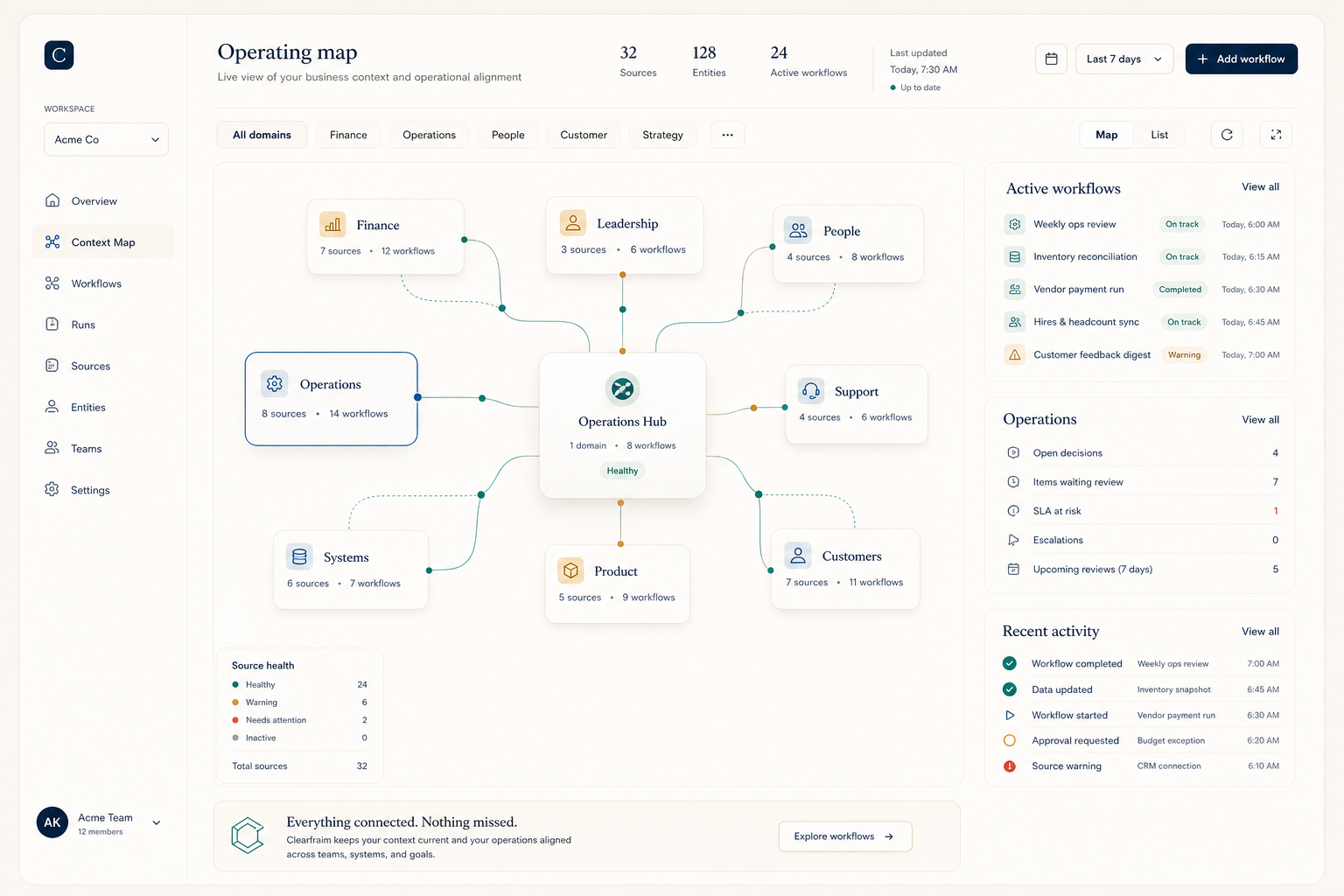Click the Leadership node person icon

[x=573, y=223]
